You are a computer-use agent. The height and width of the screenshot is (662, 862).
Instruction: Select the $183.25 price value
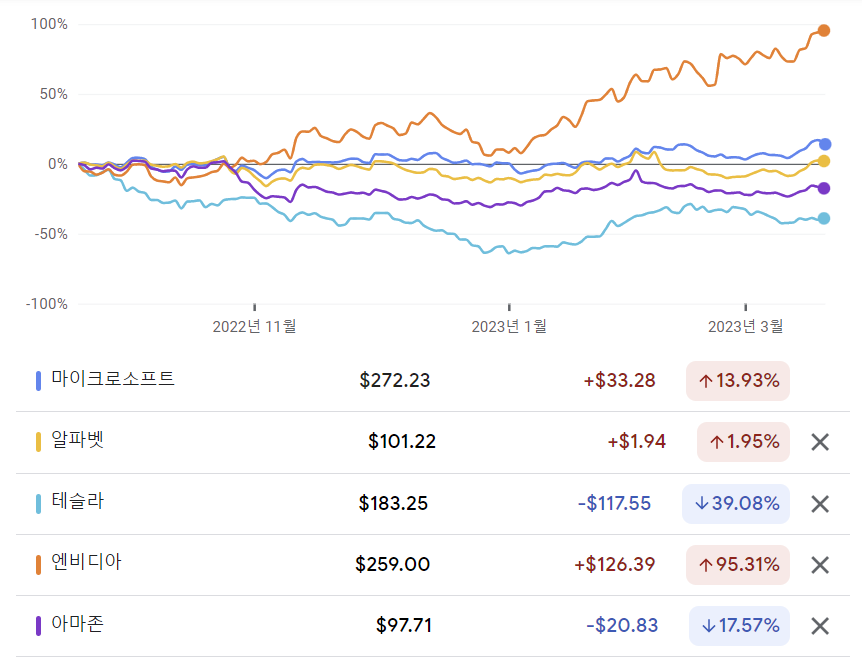click(x=393, y=503)
